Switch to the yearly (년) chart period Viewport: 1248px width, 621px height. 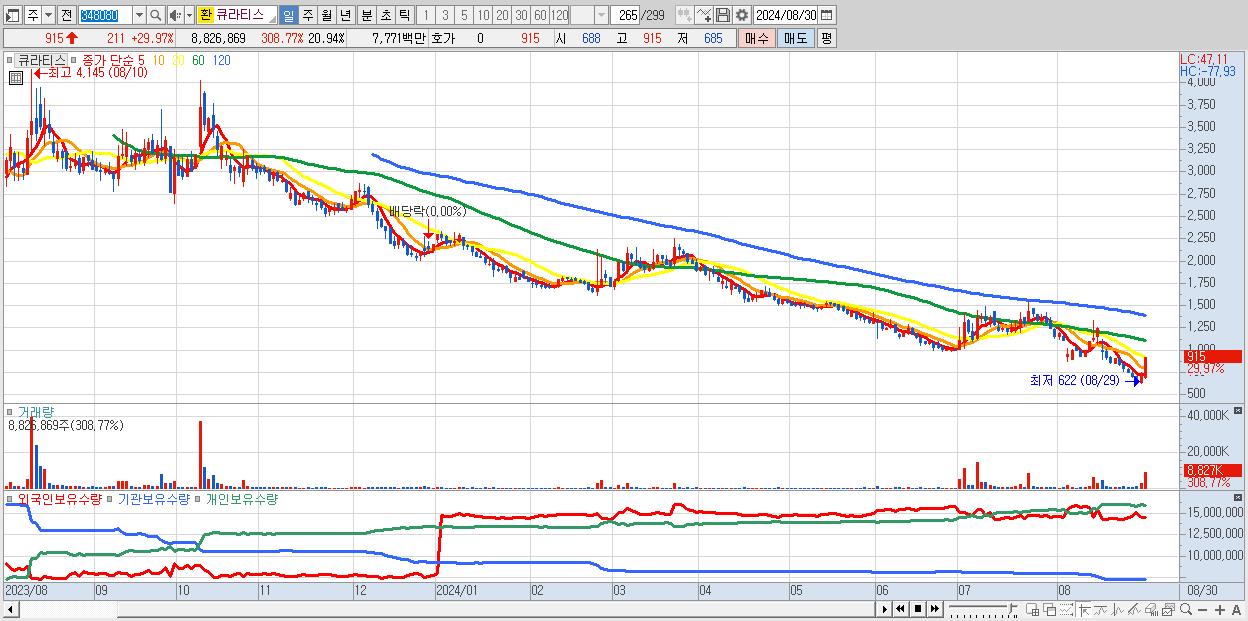345,16
